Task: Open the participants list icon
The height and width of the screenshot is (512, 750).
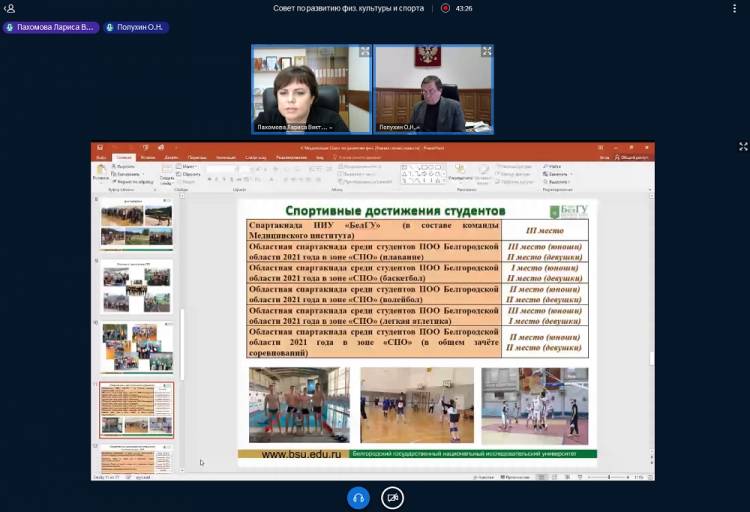Action: [x=10, y=8]
